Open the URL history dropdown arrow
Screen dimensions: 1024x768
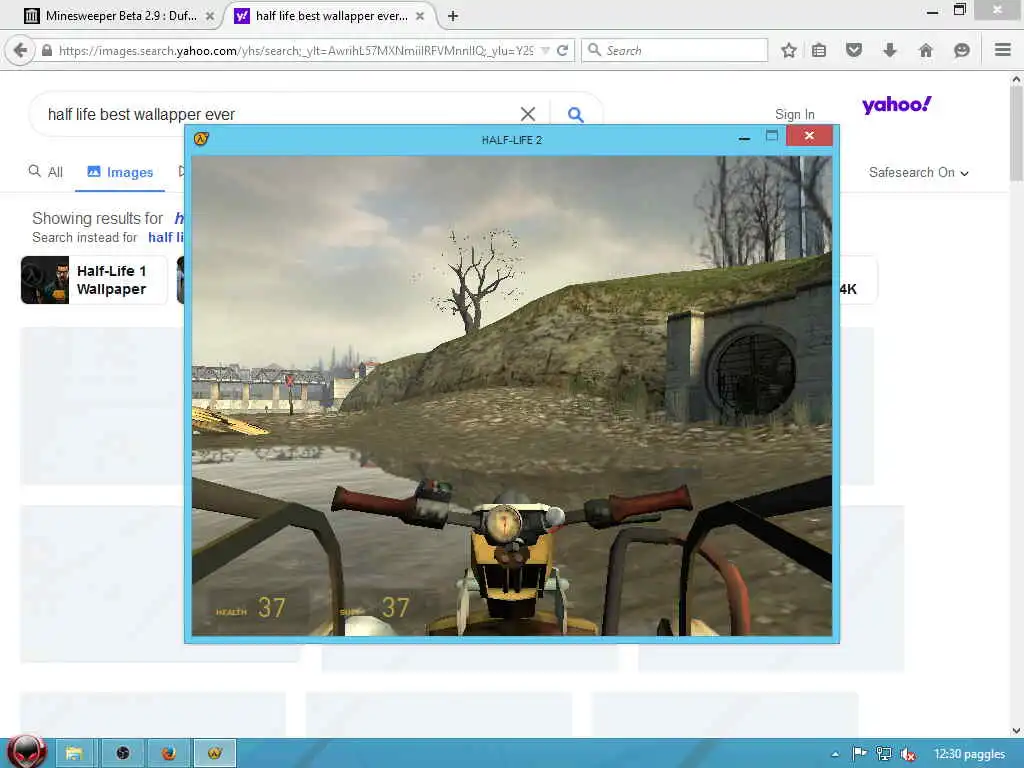[x=545, y=50]
